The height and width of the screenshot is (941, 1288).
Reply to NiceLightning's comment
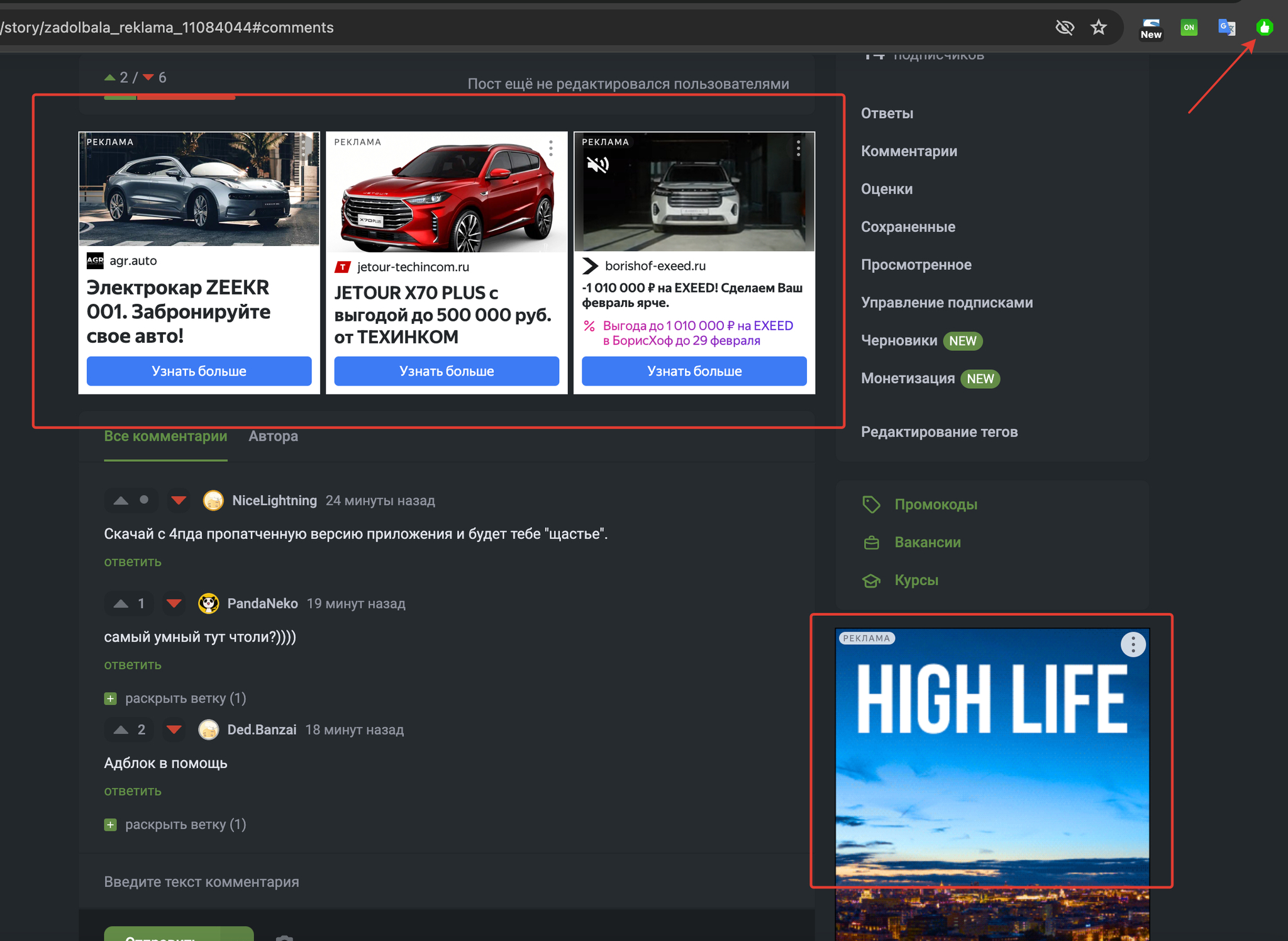point(133,562)
